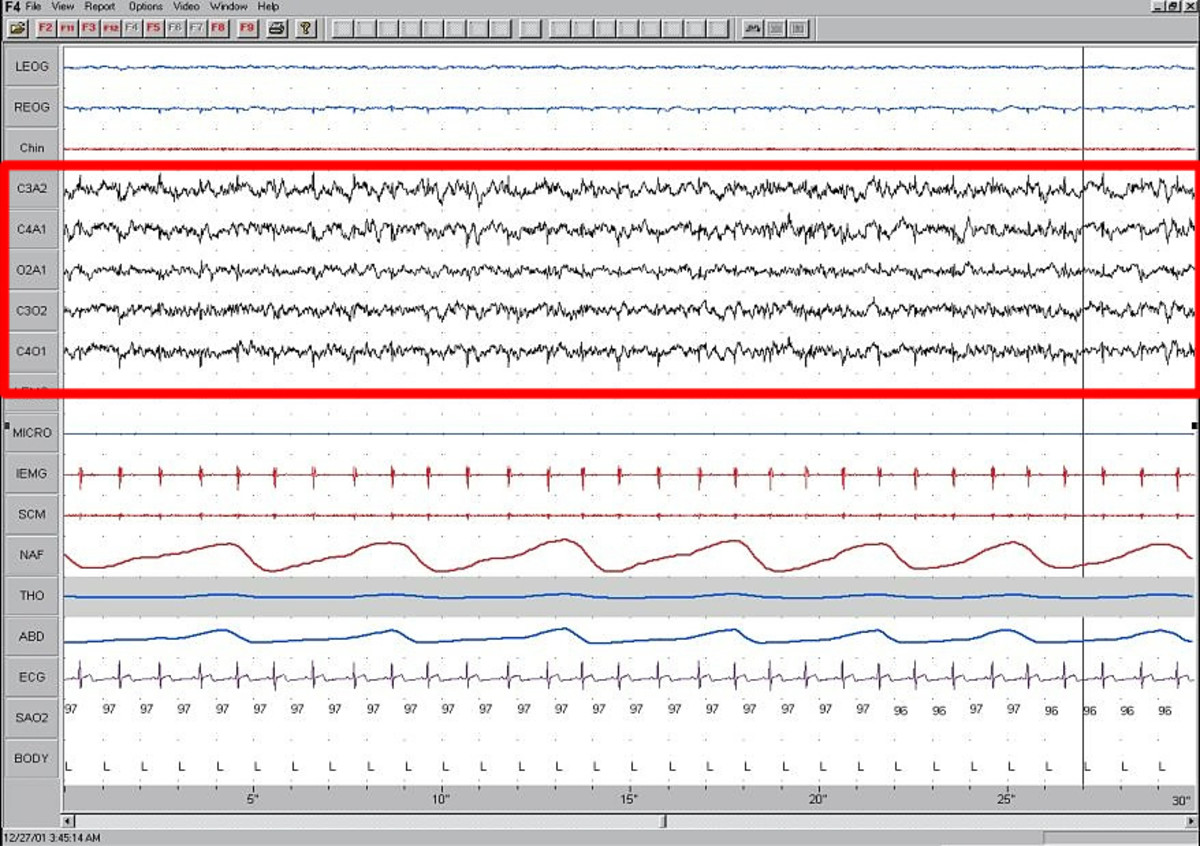
Task: Open the Video menu
Action: tap(185, 6)
